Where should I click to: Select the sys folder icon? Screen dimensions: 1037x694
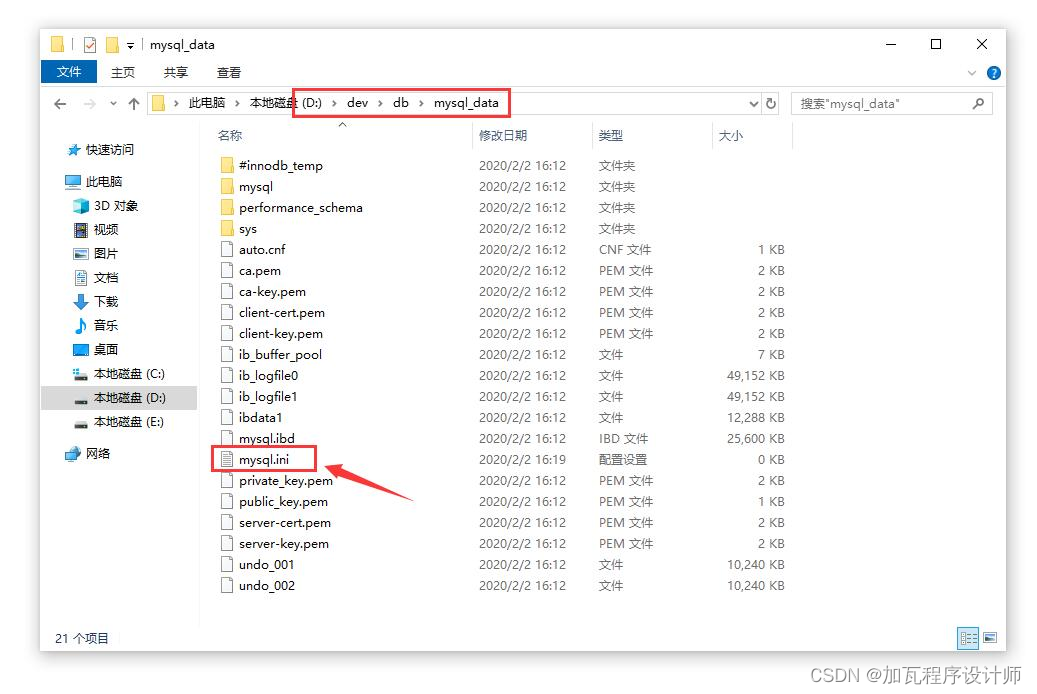tap(227, 228)
